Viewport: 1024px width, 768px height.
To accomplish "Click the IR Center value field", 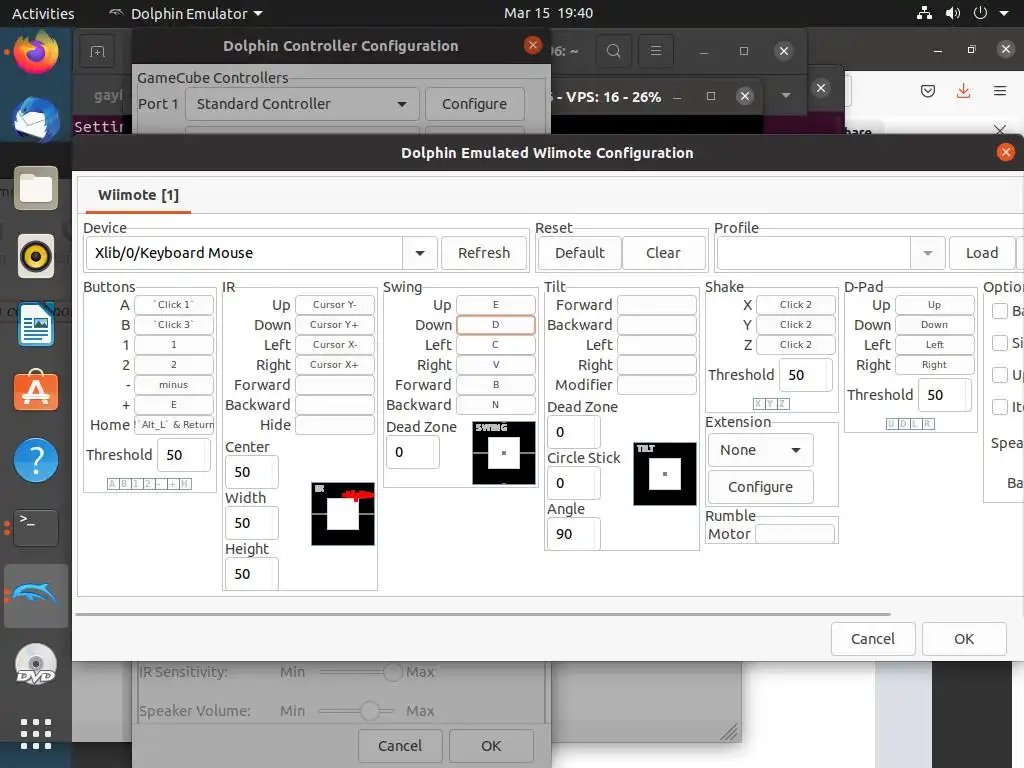I will click(x=251, y=472).
